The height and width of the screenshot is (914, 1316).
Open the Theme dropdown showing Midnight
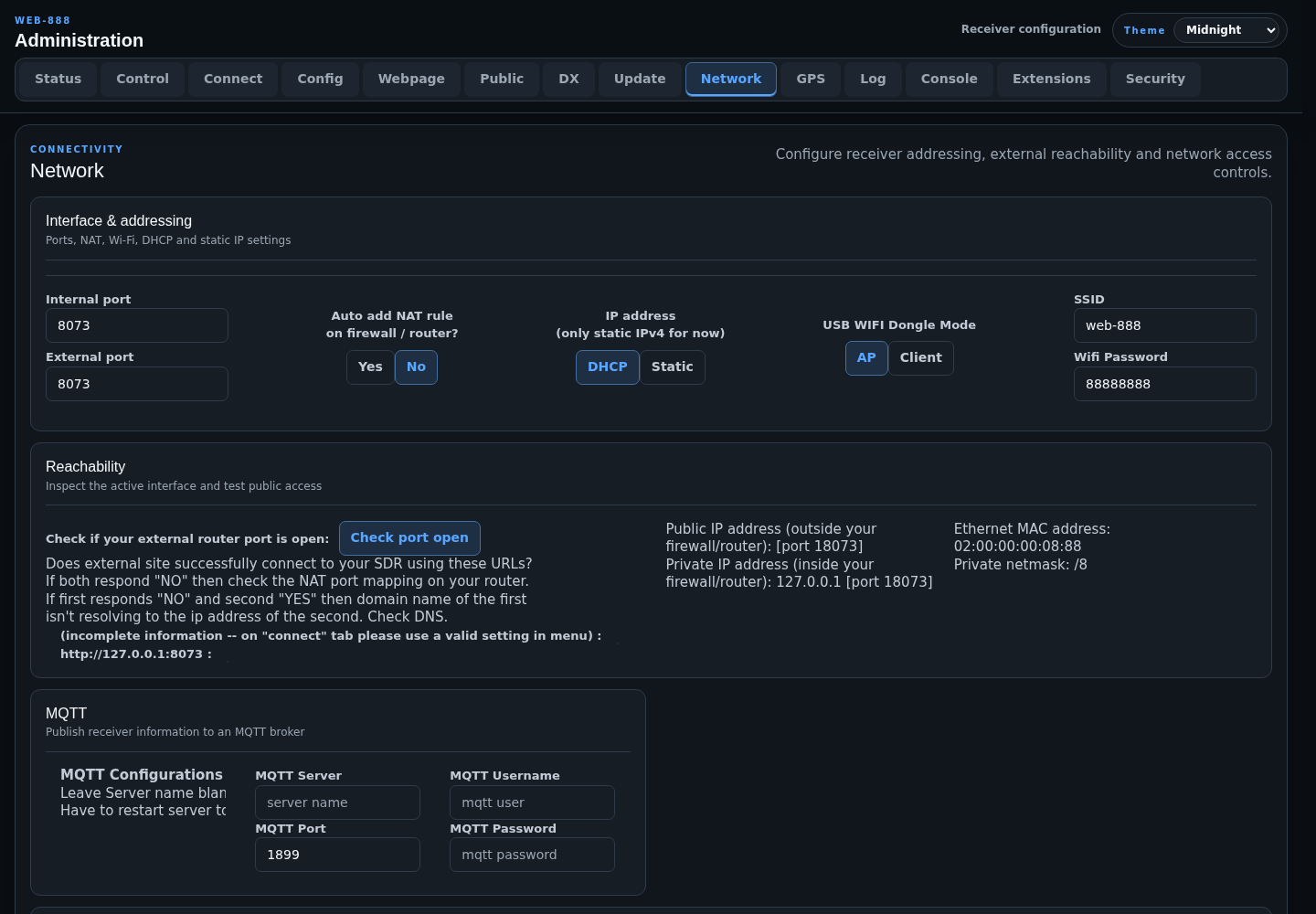(1226, 30)
